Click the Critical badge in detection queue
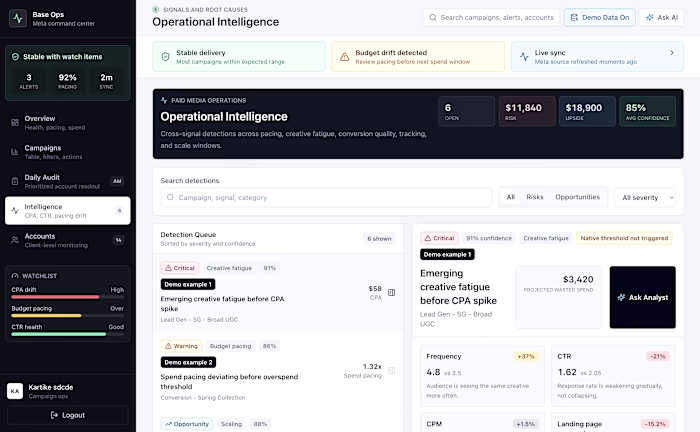The image size is (700, 432). pyautogui.click(x=179, y=268)
